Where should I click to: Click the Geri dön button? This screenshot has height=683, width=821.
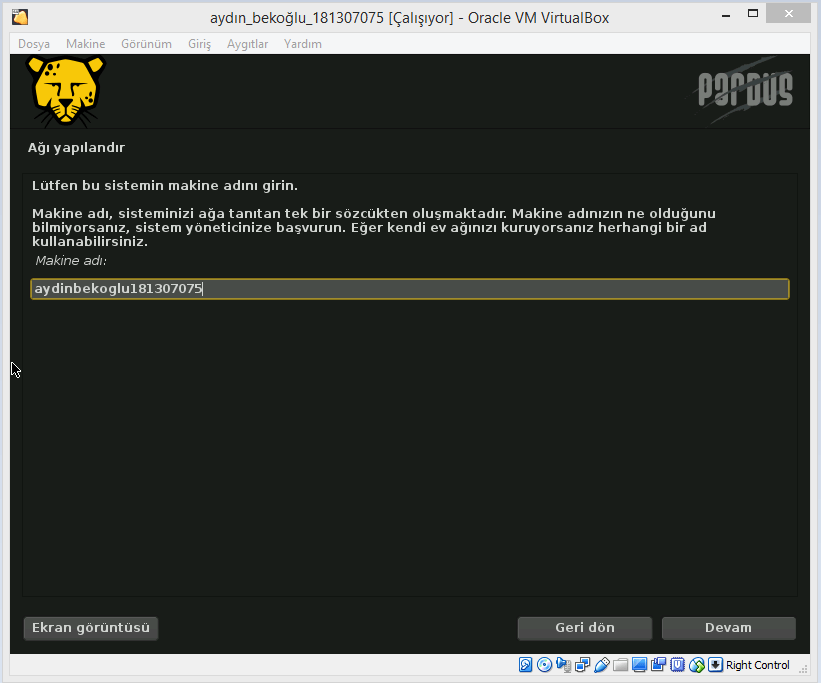click(x=585, y=627)
